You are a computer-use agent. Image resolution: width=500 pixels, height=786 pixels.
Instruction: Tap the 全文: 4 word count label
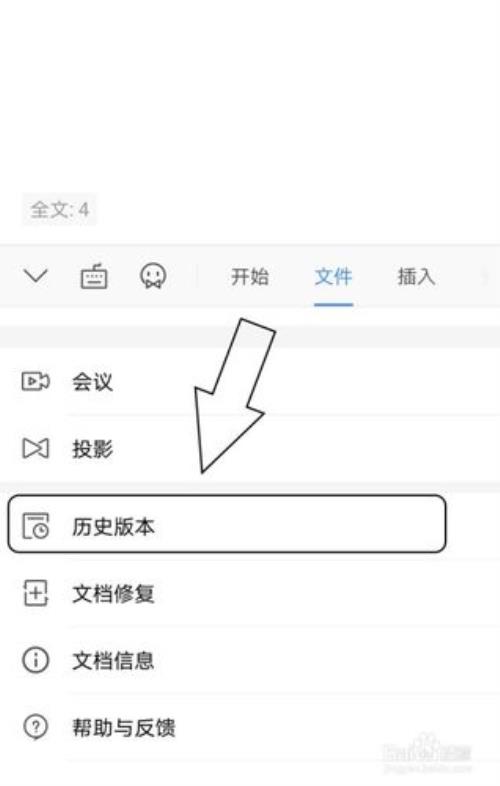(59, 209)
